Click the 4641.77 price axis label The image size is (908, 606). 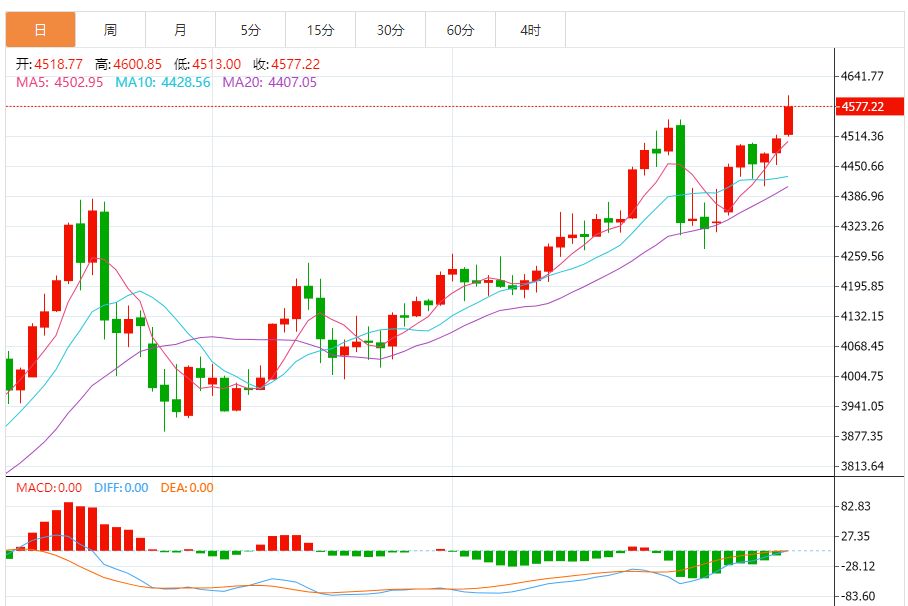tap(863, 76)
